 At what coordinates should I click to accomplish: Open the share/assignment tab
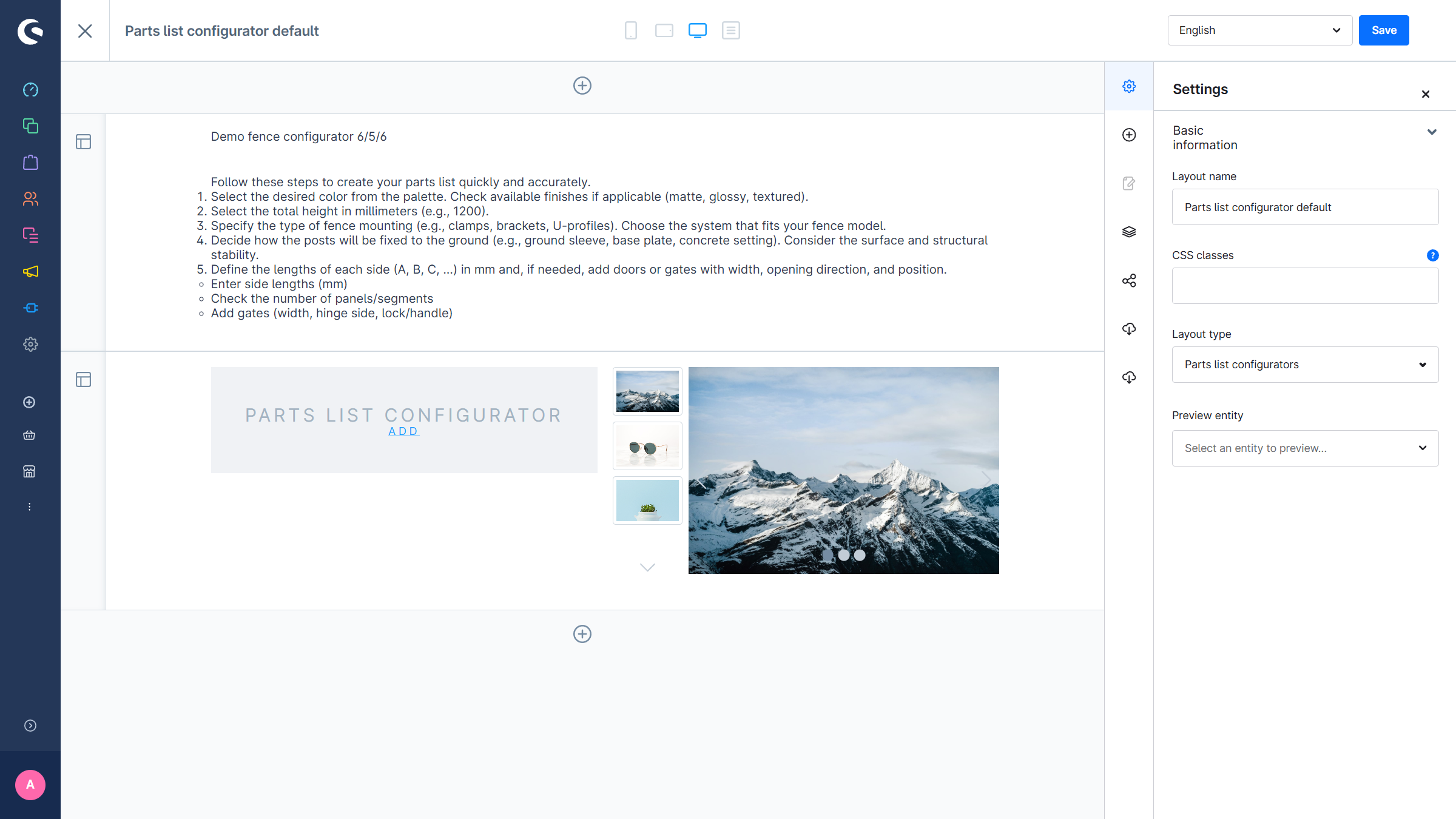(1129, 280)
